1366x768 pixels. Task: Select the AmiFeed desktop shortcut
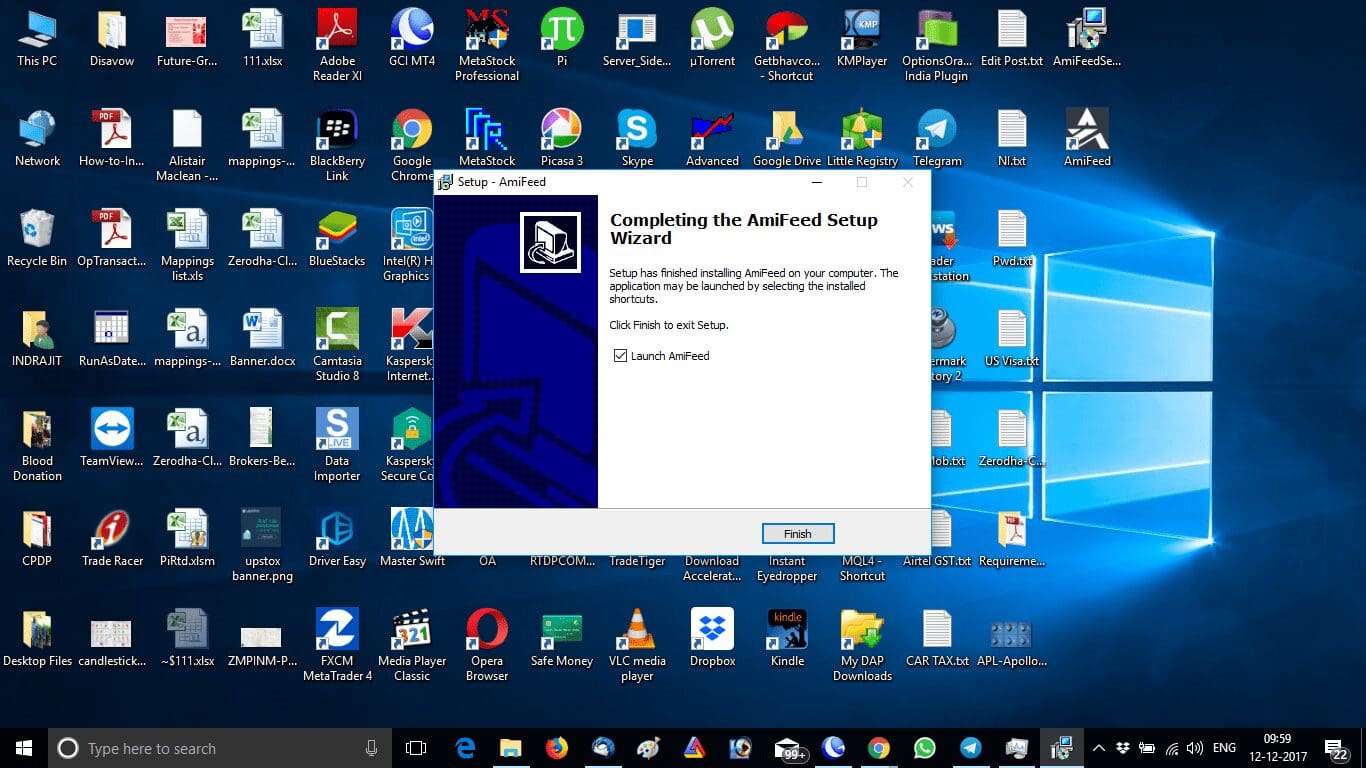coord(1087,138)
